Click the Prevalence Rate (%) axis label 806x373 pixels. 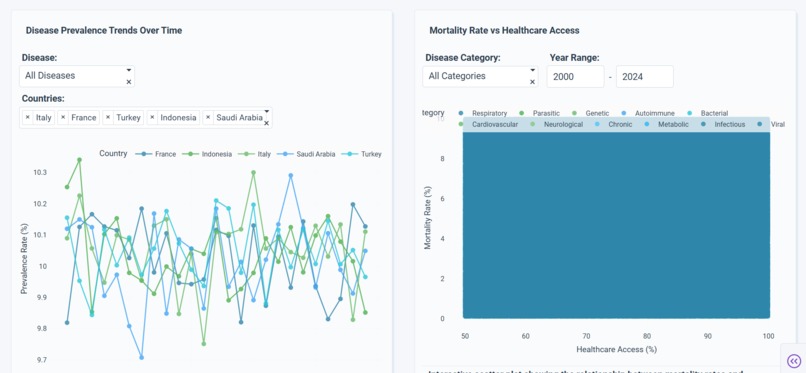point(24,258)
